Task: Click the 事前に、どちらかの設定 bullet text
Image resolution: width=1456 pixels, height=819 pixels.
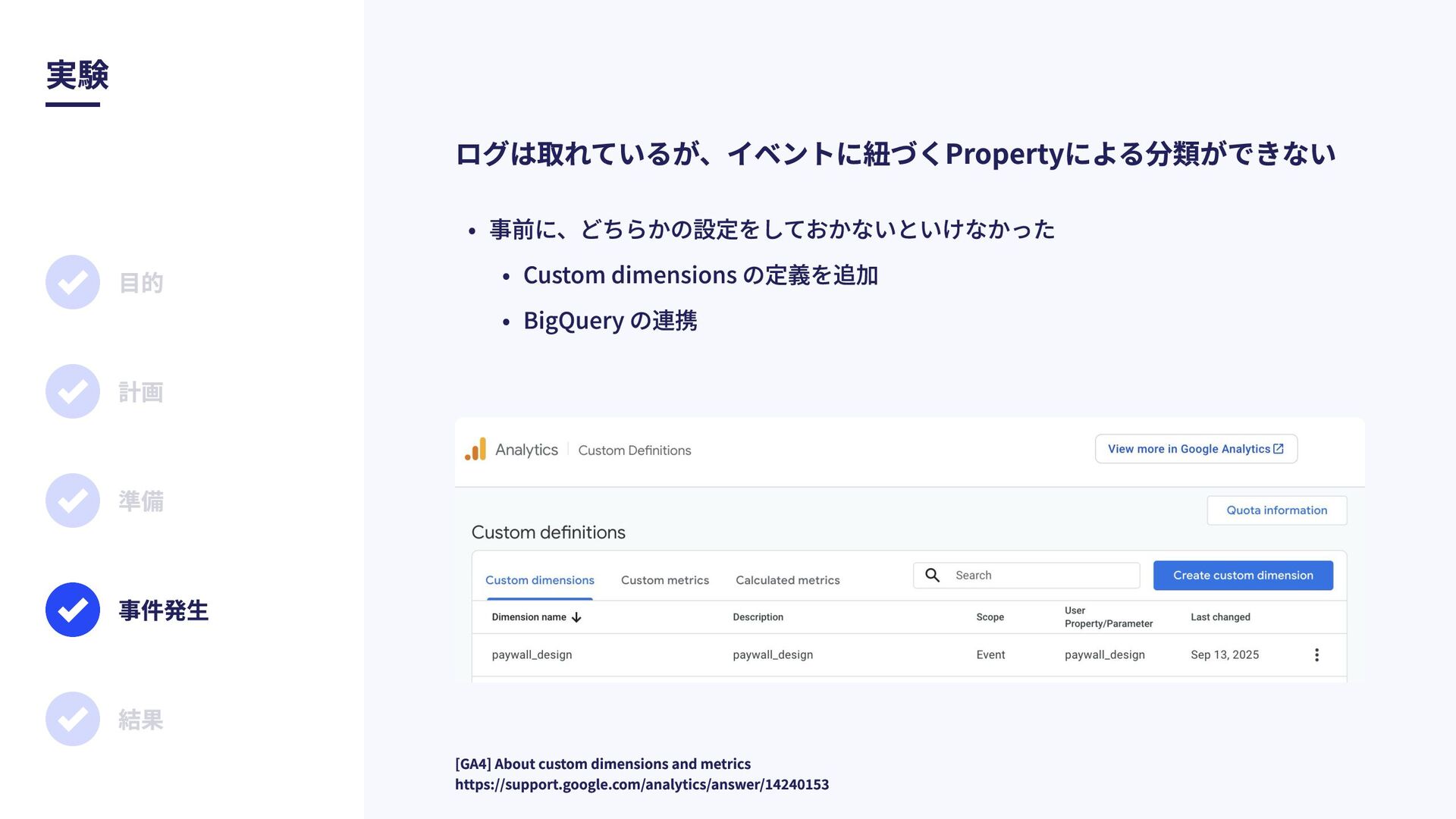Action: (772, 229)
